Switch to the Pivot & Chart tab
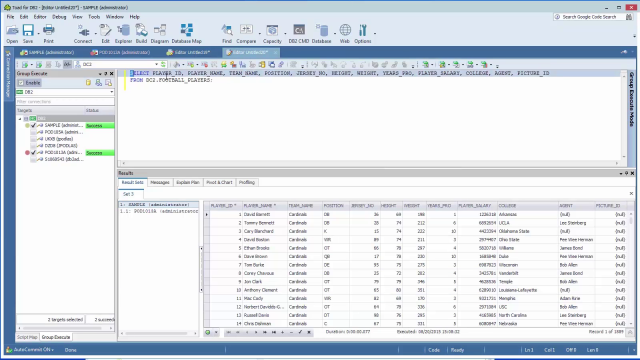Screen dimensions: 640x360 click(219, 182)
